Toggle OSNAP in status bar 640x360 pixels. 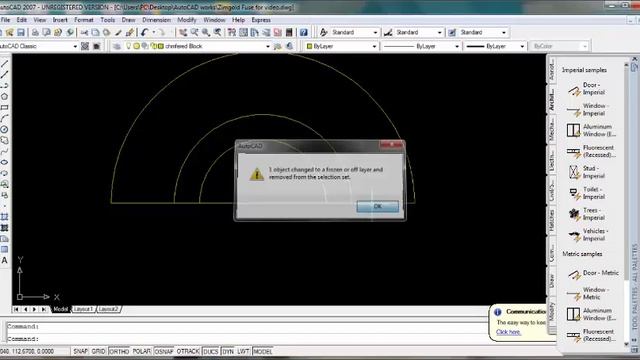click(x=164, y=351)
